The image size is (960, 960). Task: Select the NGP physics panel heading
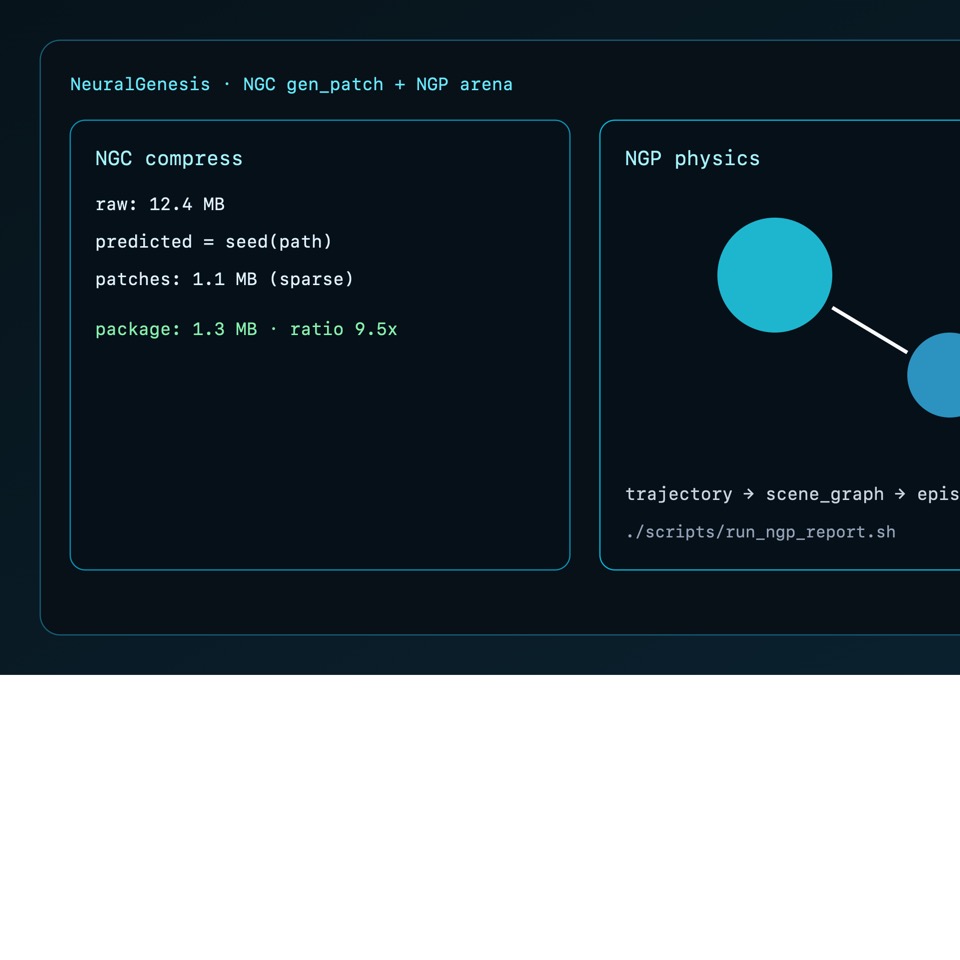pyautogui.click(x=692, y=159)
